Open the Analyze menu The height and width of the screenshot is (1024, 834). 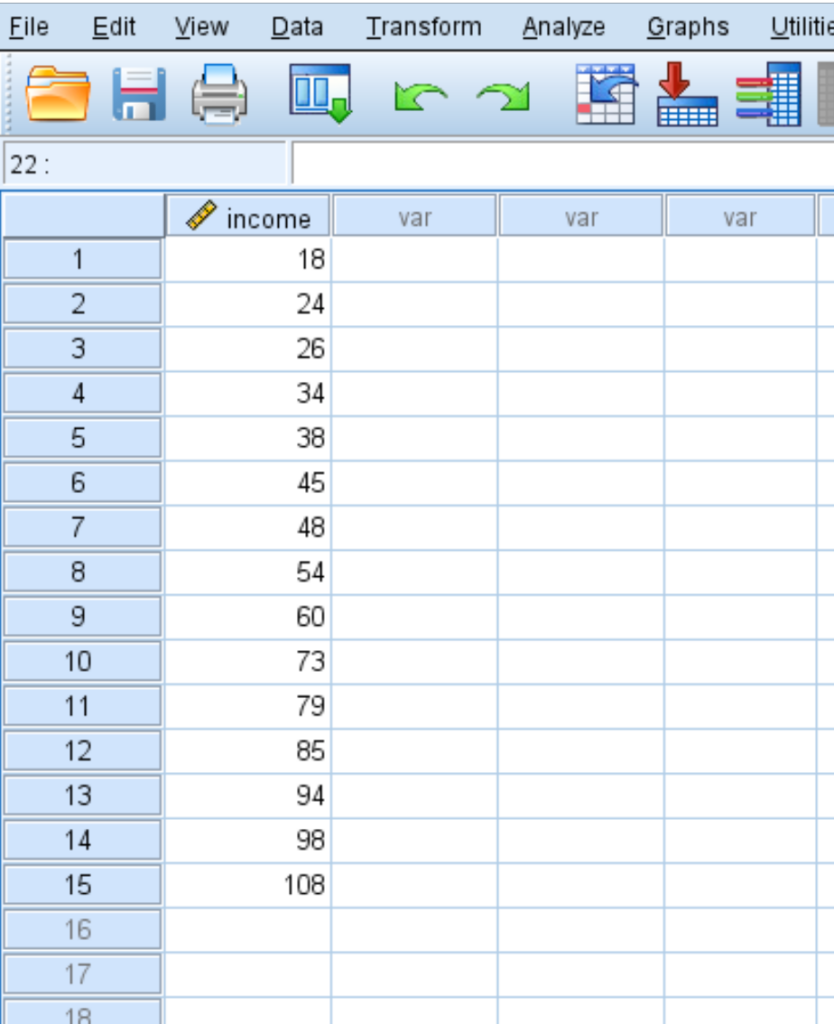(563, 27)
